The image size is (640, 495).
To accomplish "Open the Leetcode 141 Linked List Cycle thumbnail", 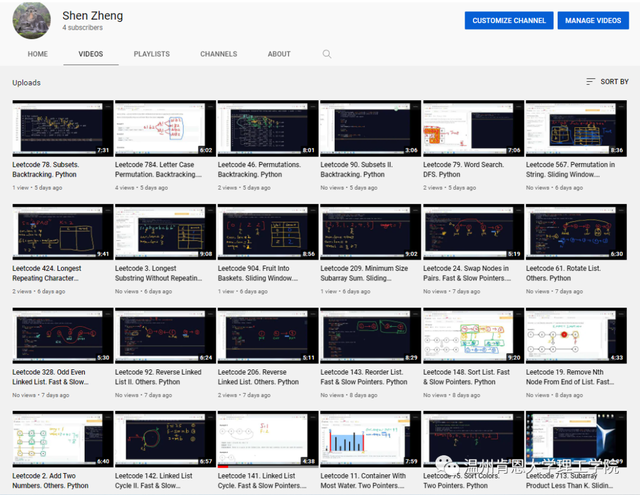I will 268,439.
